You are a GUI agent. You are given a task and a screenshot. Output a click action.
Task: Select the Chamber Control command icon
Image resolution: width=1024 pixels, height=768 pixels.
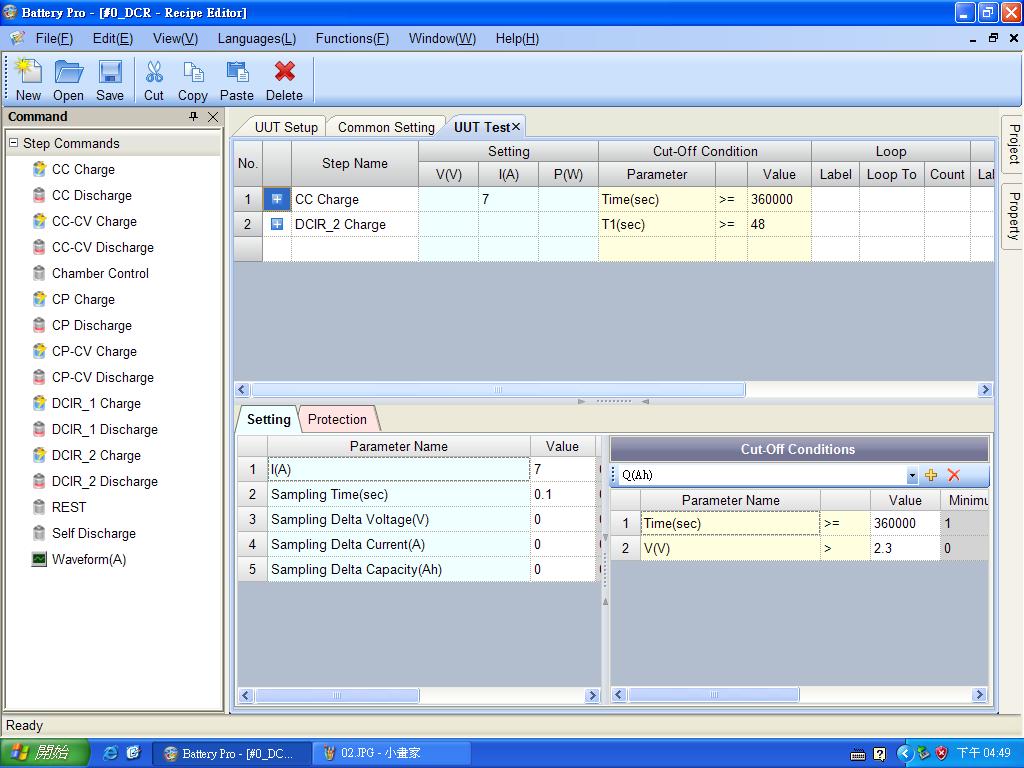point(39,273)
